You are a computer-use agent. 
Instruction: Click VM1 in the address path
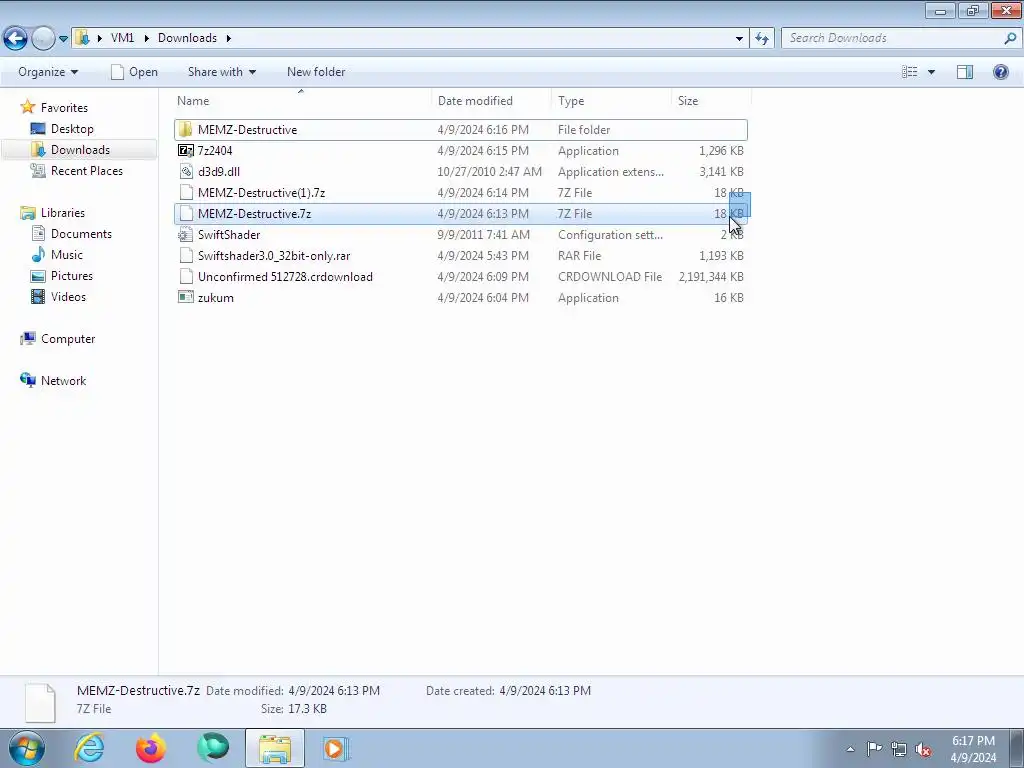[122, 38]
